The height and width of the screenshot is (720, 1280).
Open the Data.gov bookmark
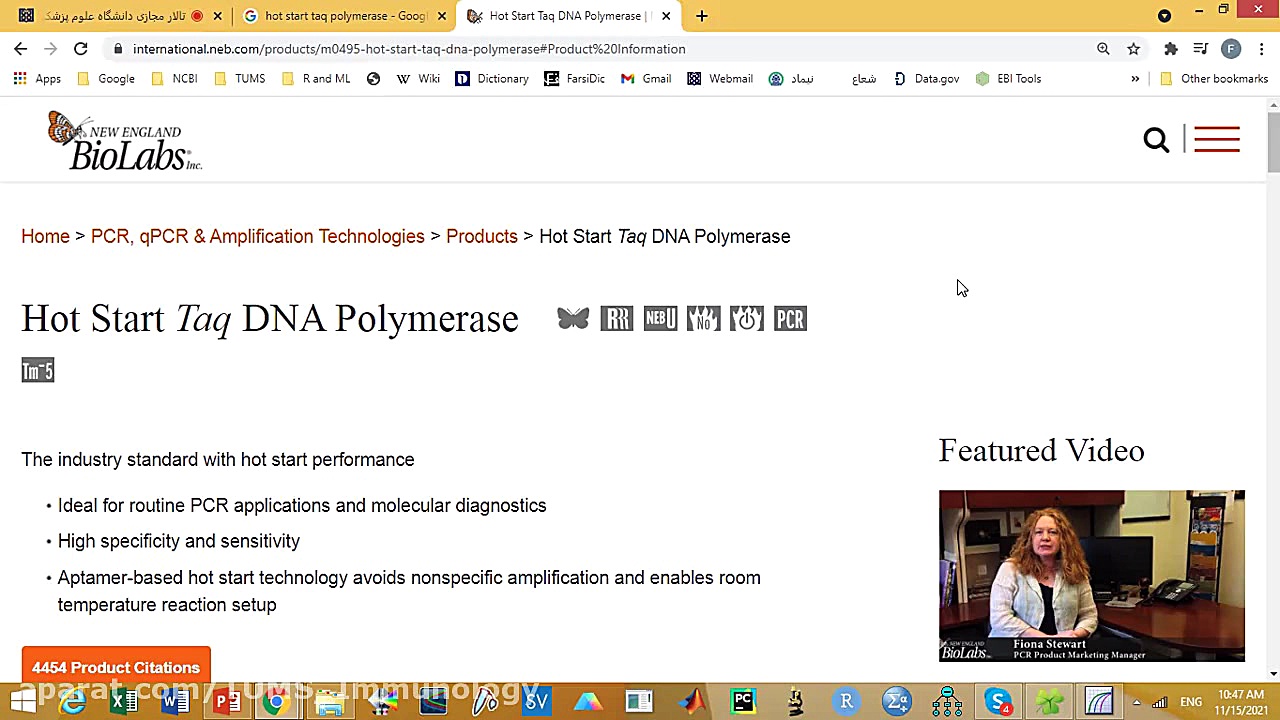tap(926, 78)
